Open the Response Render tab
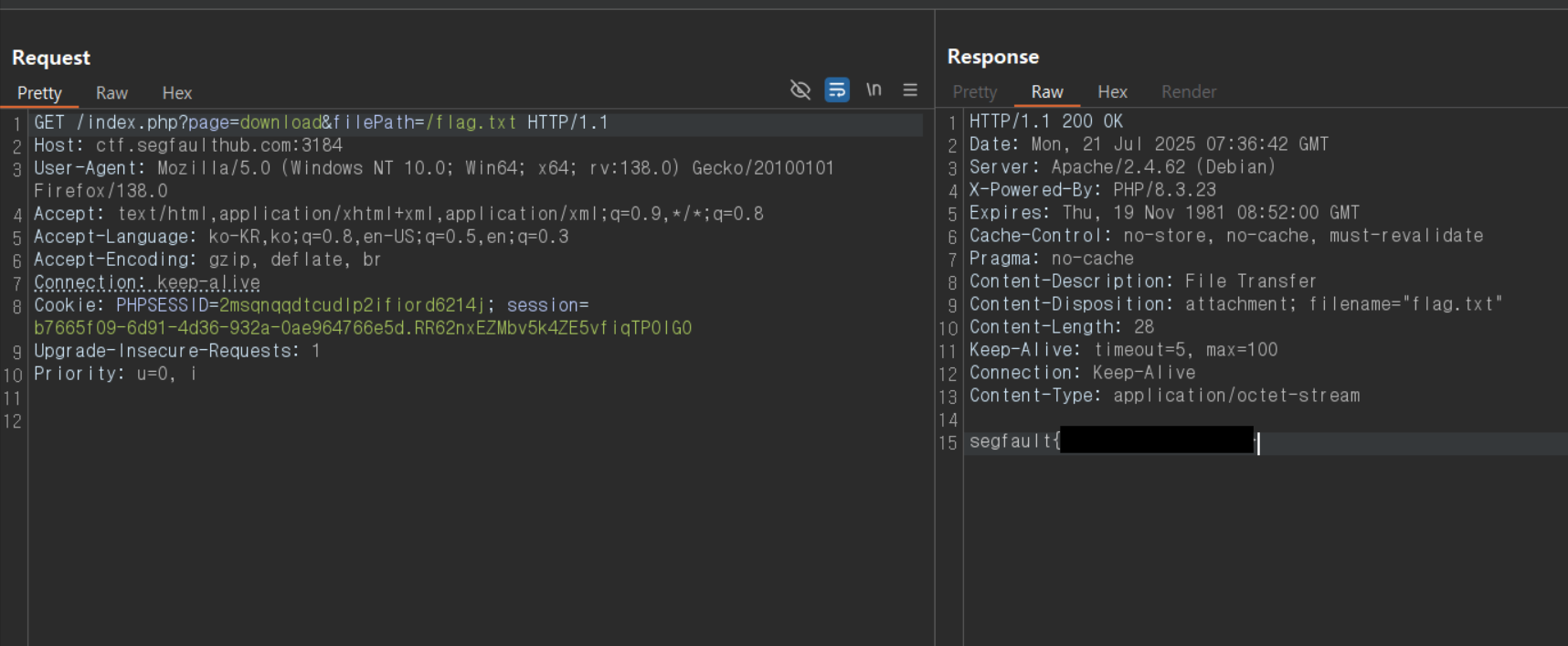 click(x=1189, y=92)
